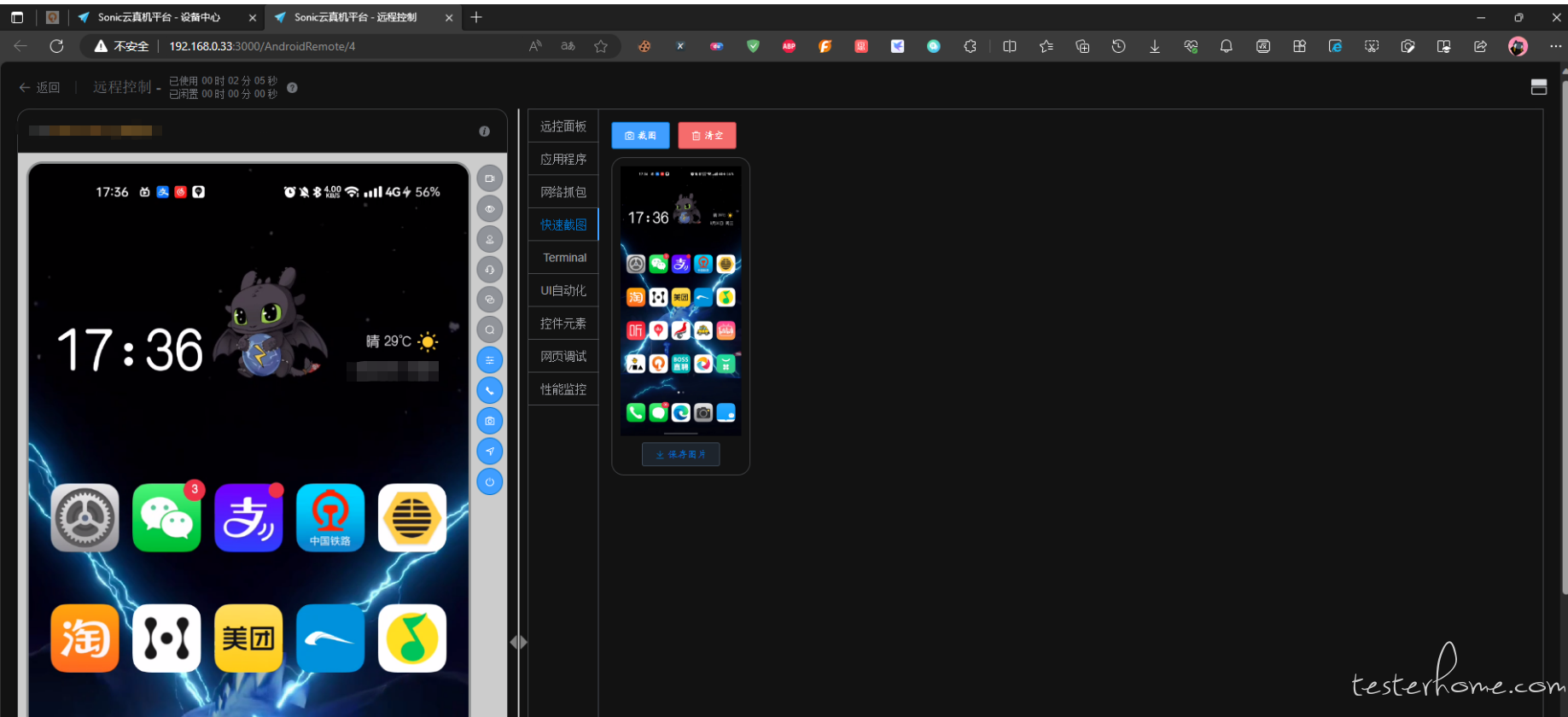The image size is (1568, 717).
Task: Open the yellow hexagon bee app on phone
Action: coord(412,518)
